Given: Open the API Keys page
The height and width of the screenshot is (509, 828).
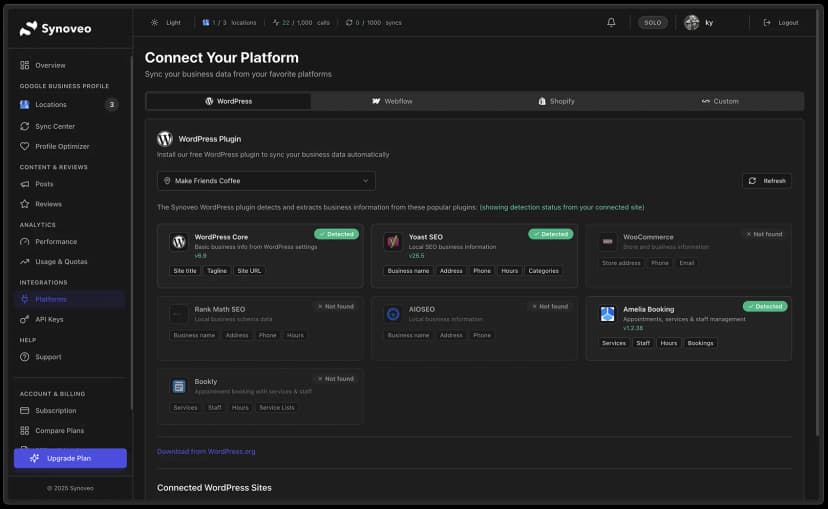Looking at the screenshot, I should point(49,319).
